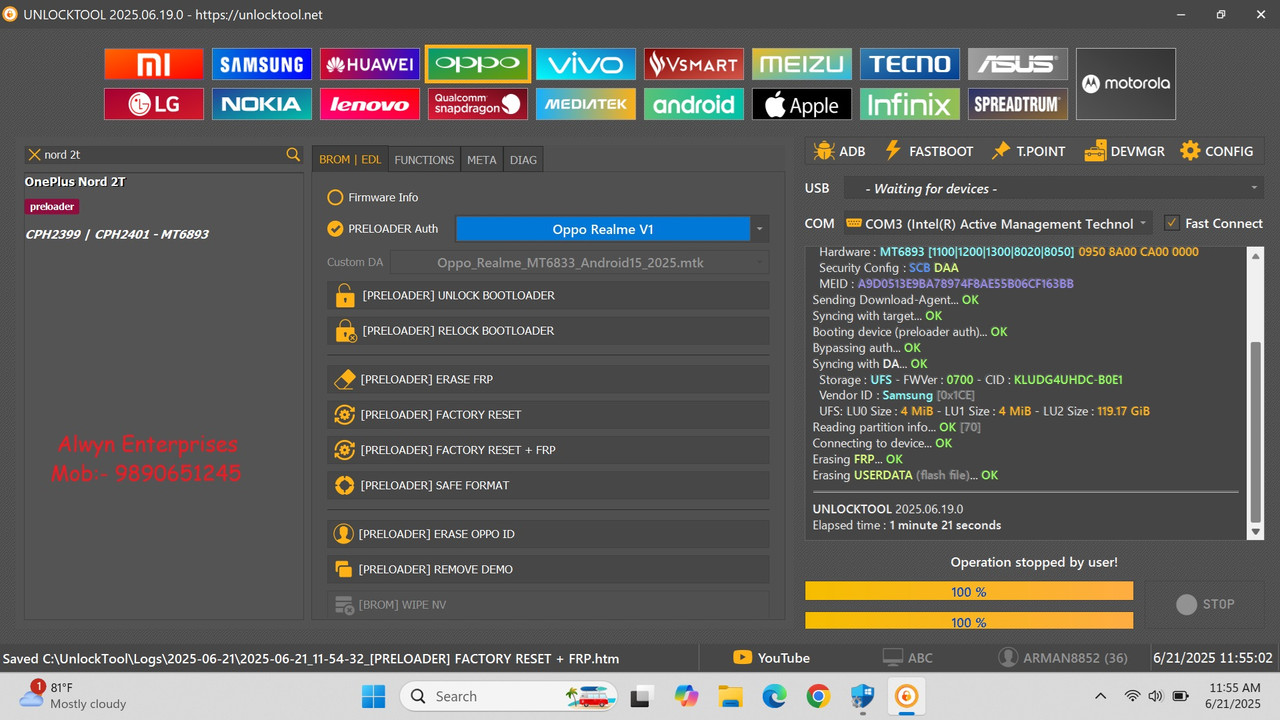This screenshot has height=720, width=1280.
Task: Select the Vsmart brand tile
Action: click(x=694, y=64)
